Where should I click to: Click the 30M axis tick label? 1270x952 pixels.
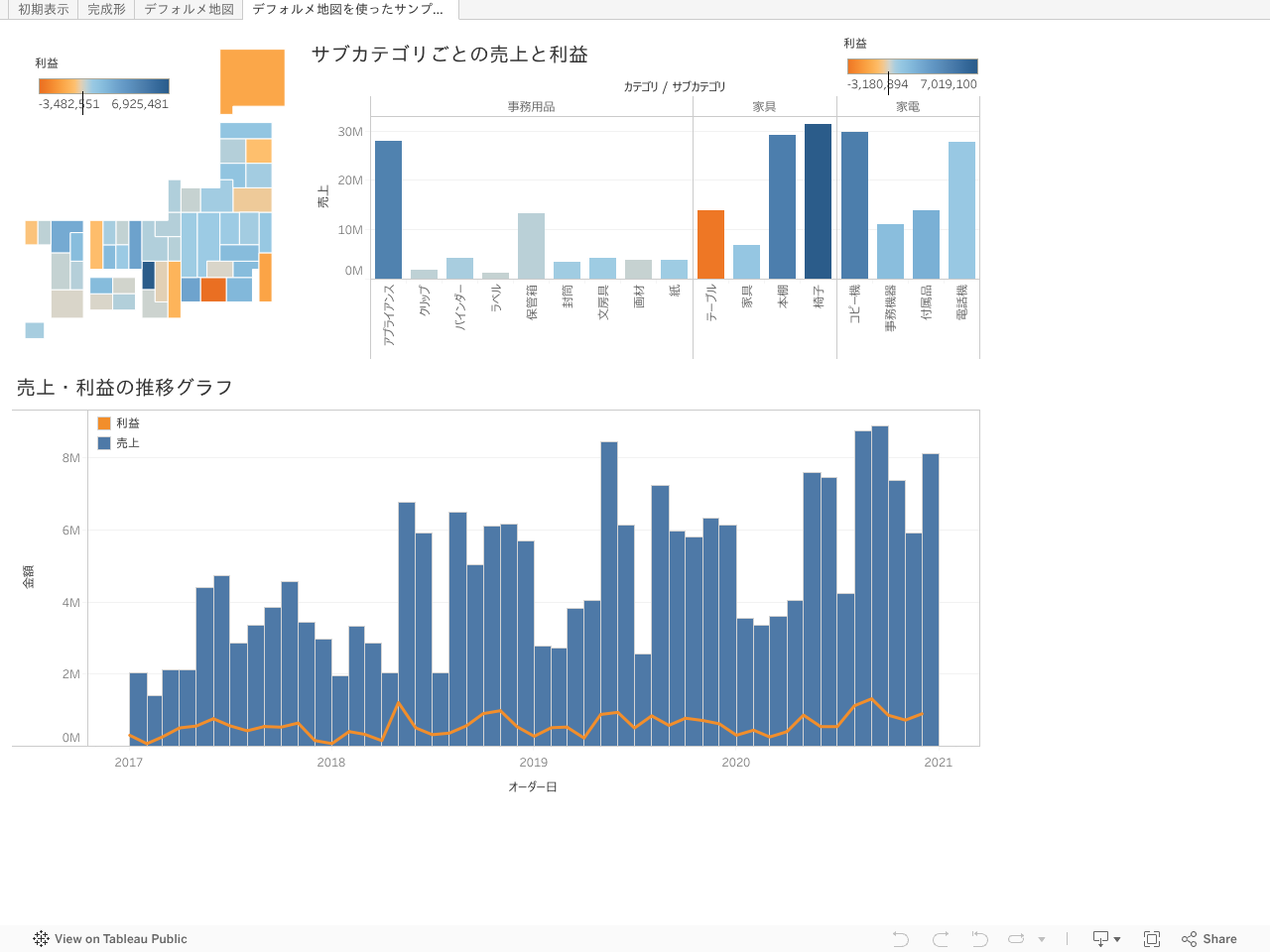(x=350, y=132)
